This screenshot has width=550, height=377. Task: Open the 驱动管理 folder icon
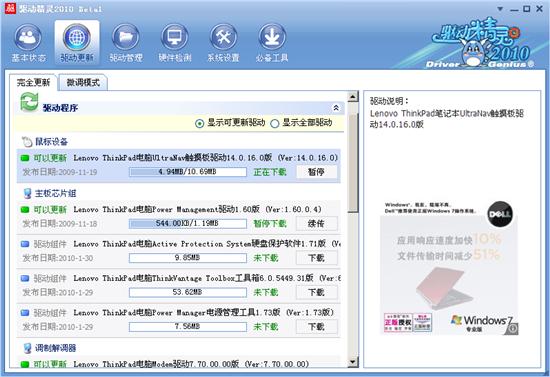pos(126,37)
